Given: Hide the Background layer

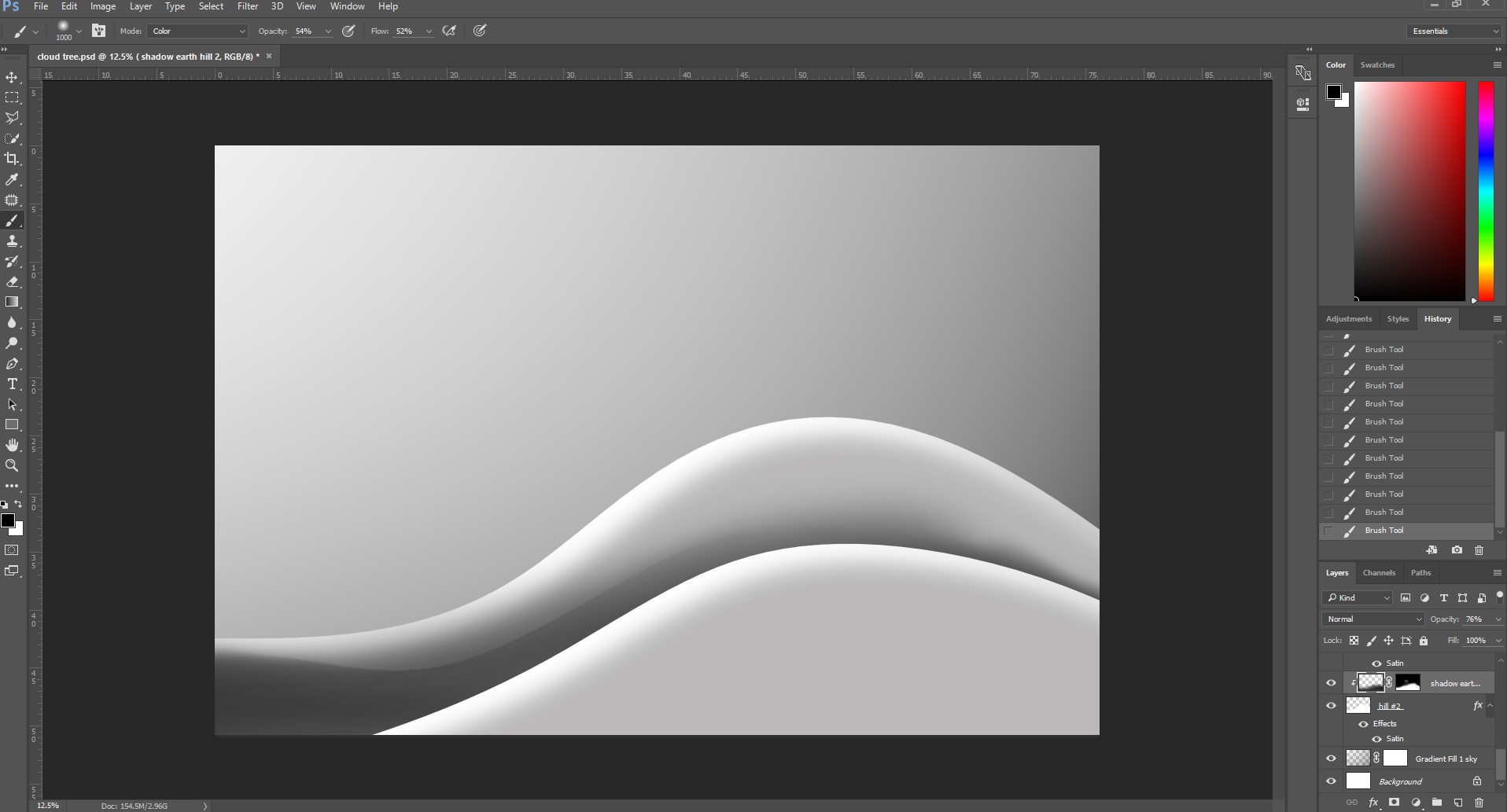Looking at the screenshot, I should 1331,781.
